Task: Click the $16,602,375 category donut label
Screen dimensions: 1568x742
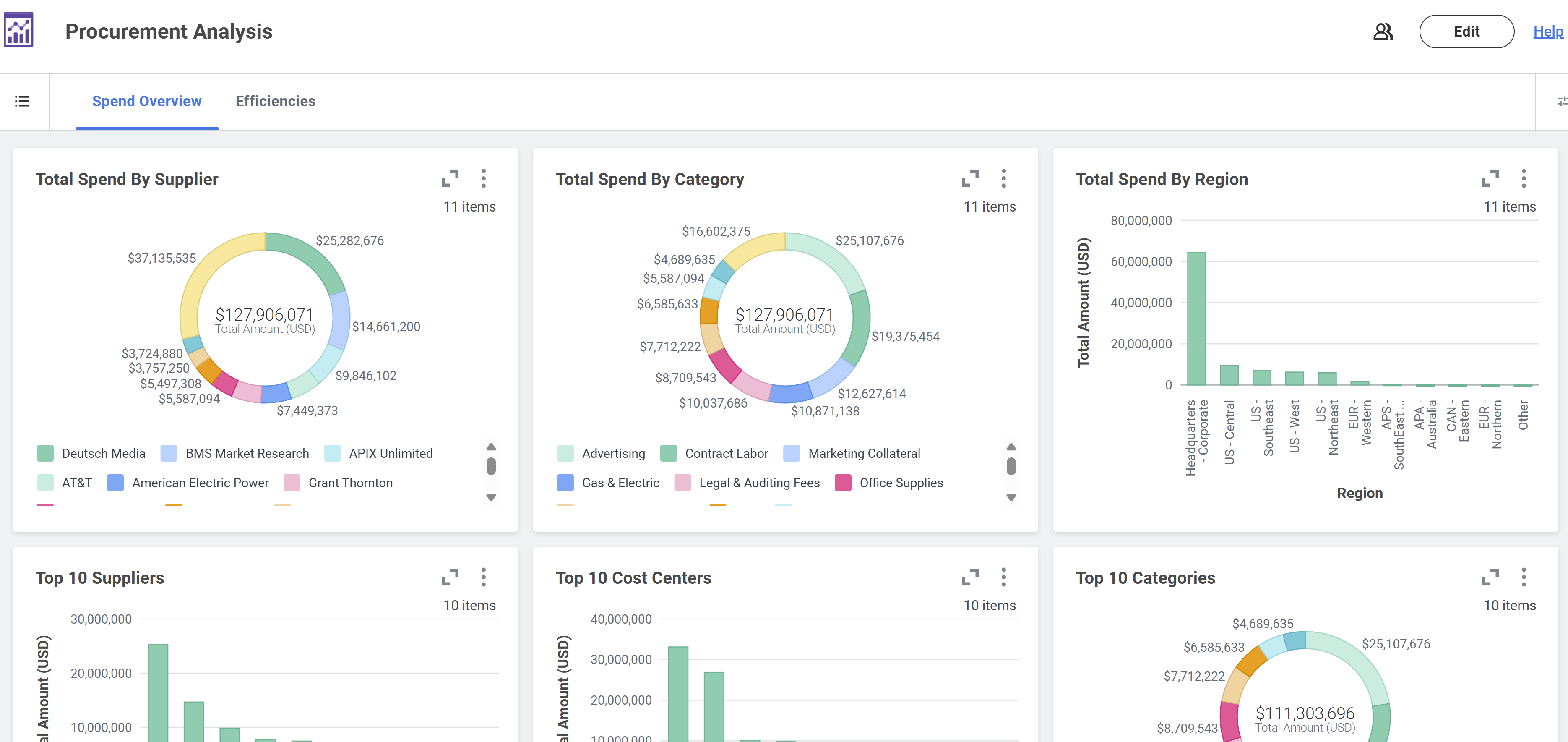Action: tap(716, 232)
